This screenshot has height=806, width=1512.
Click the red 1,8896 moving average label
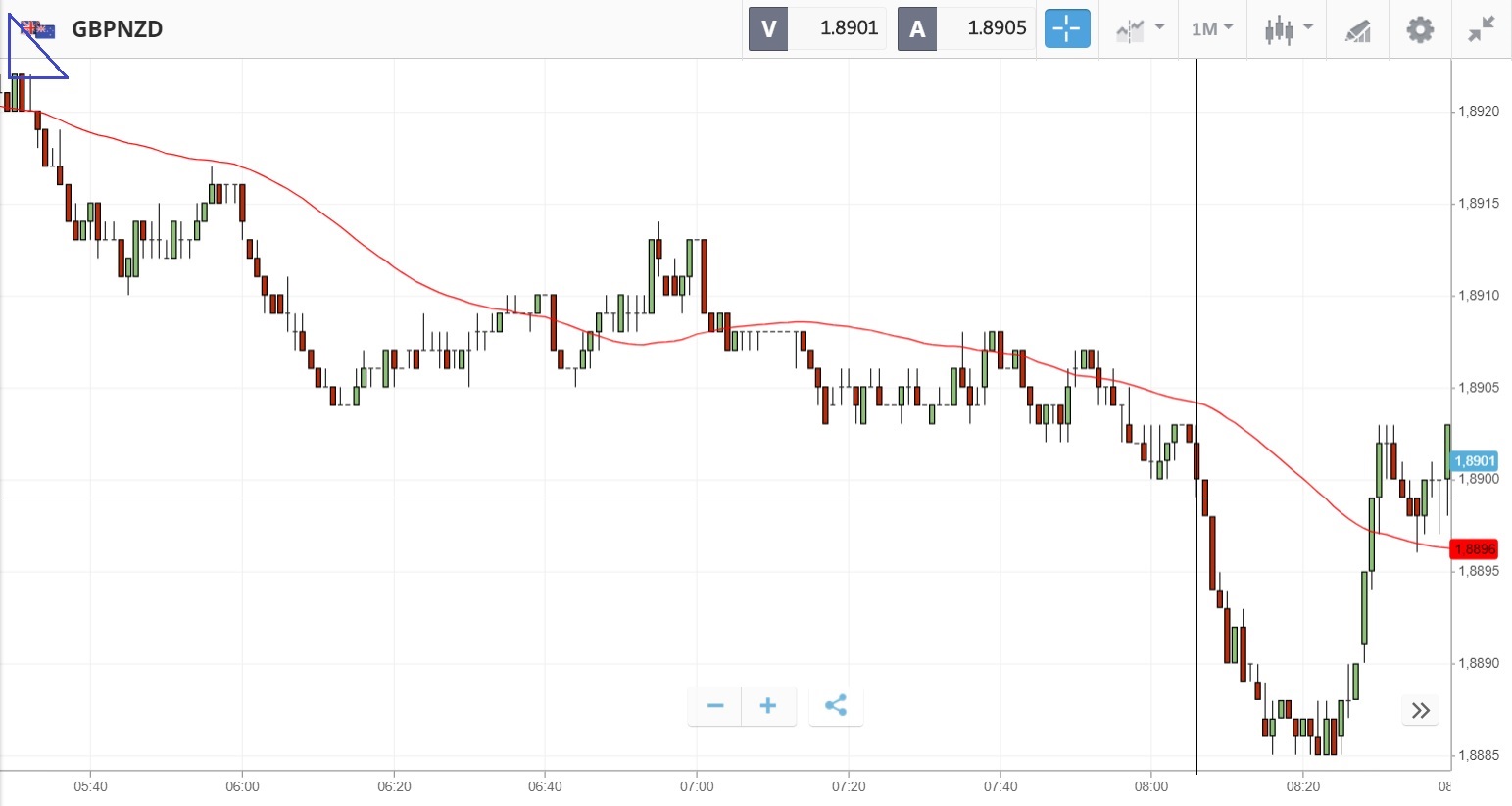click(x=1474, y=549)
